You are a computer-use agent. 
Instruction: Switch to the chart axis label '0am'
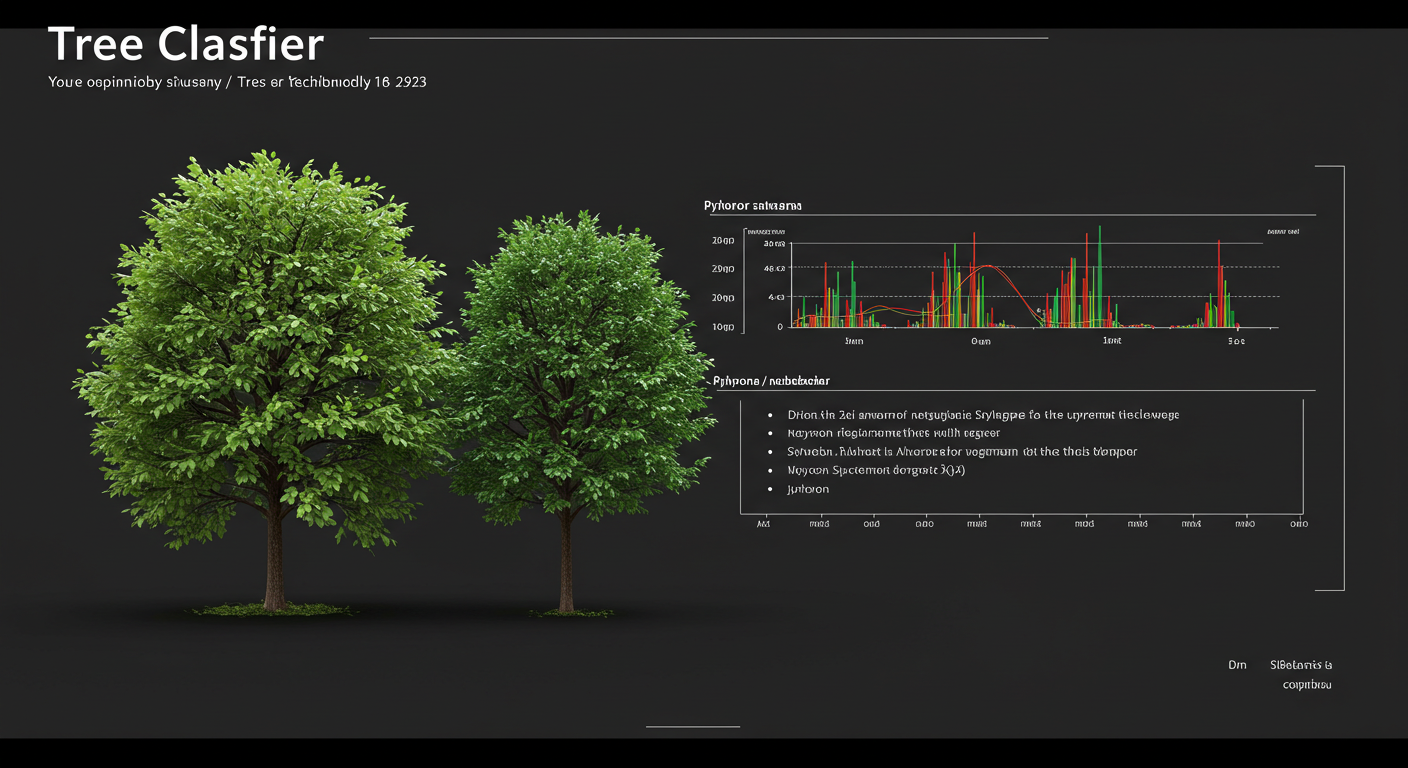(979, 341)
